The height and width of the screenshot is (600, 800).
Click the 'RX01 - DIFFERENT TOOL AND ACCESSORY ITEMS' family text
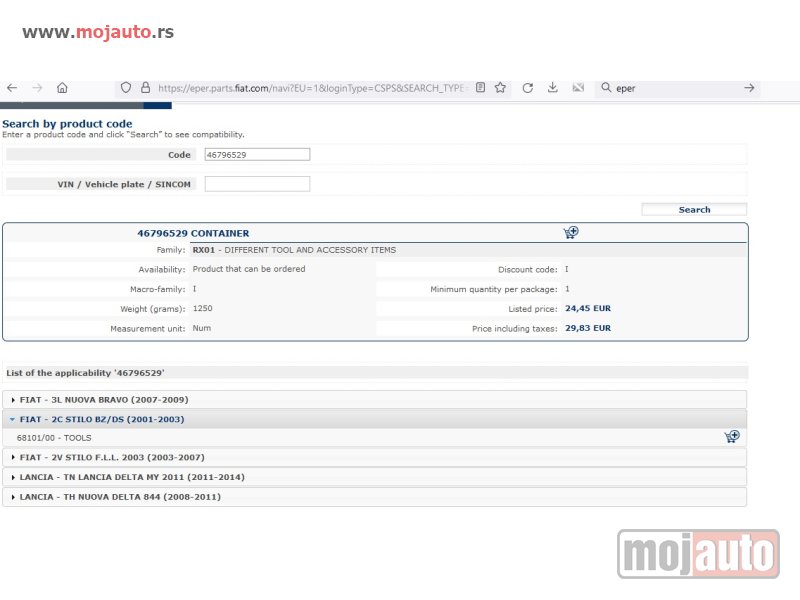[294, 250]
